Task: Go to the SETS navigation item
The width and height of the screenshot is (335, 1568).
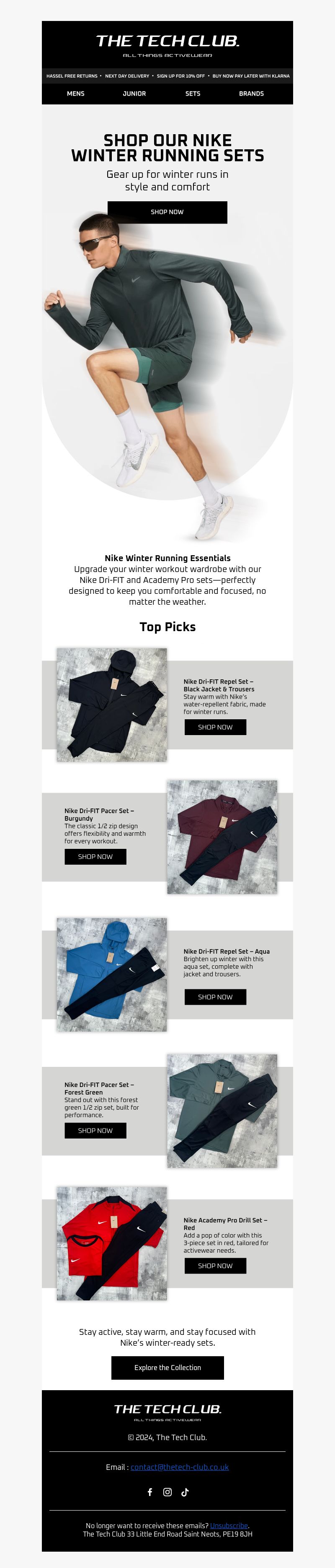Action: (x=193, y=94)
